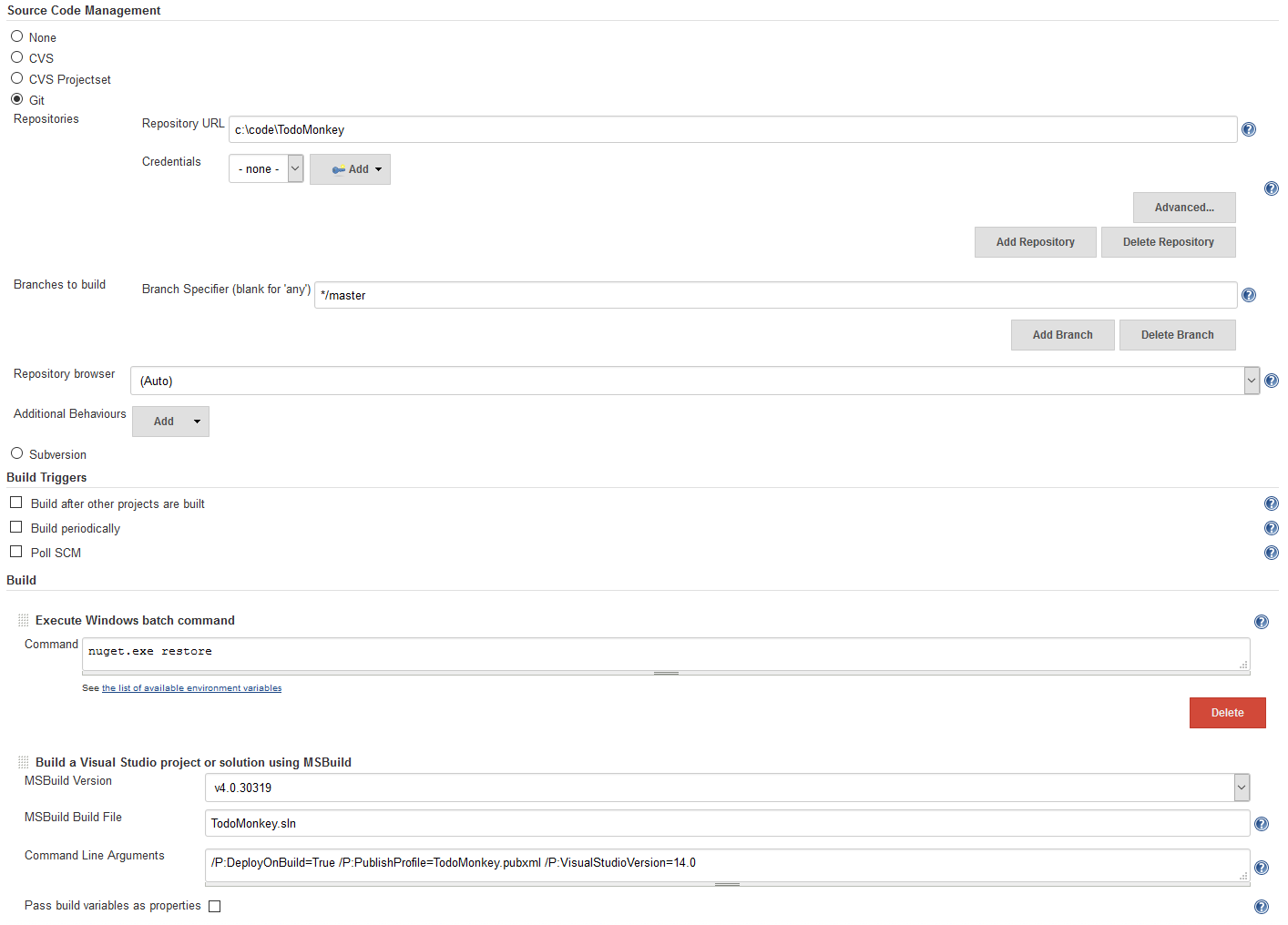Open help for Execute Windows batch command
This screenshot has height=925, width=1288.
pyautogui.click(x=1262, y=622)
